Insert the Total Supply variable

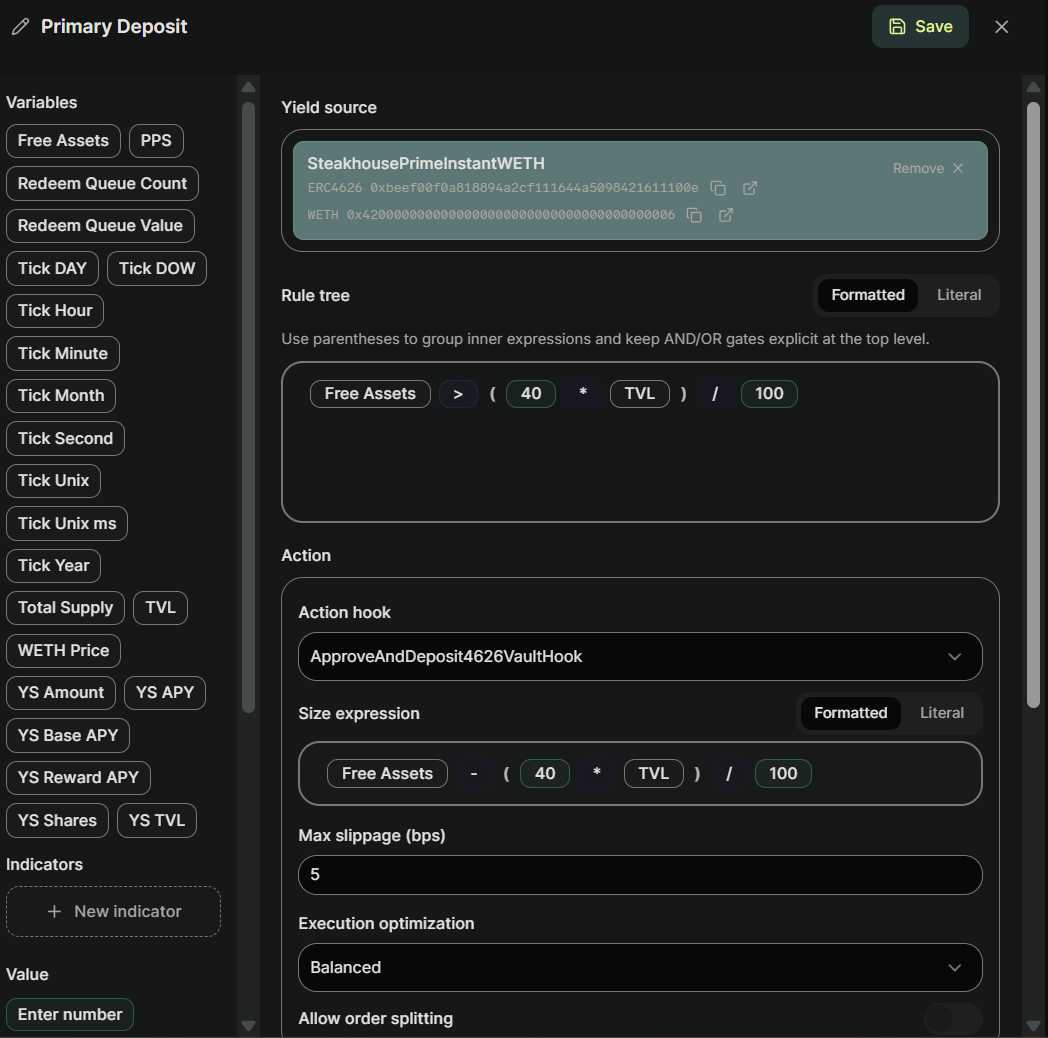(66, 608)
